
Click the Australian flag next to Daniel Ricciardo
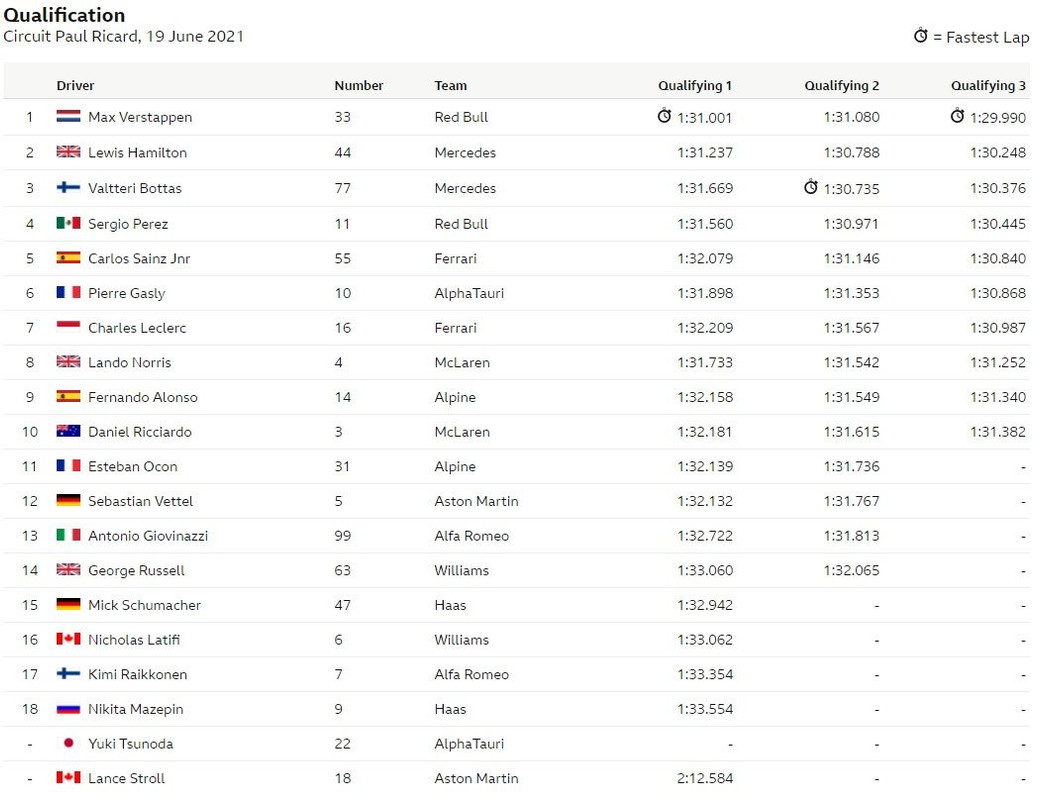pos(68,431)
